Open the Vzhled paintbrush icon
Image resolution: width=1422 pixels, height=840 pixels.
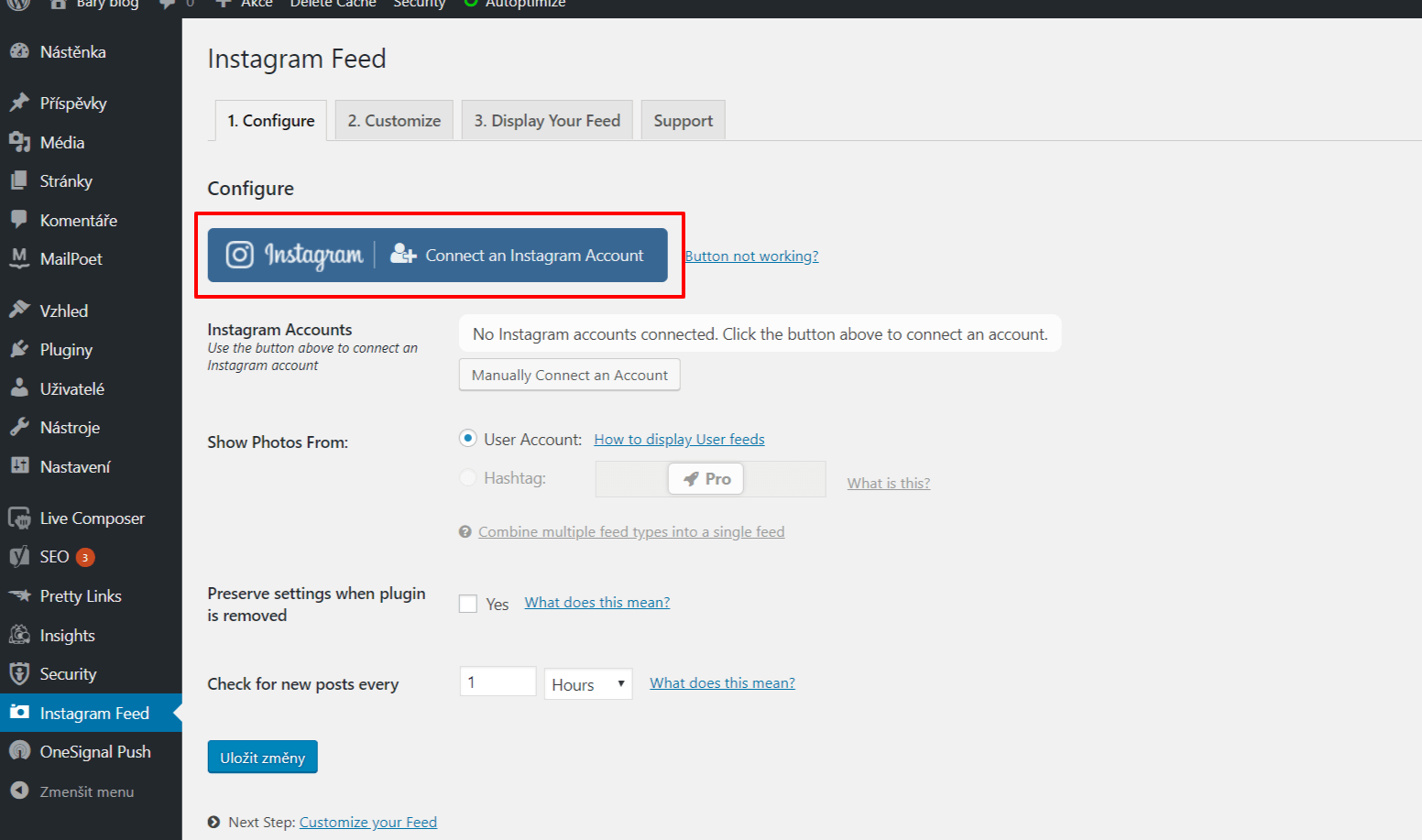pyautogui.click(x=19, y=310)
